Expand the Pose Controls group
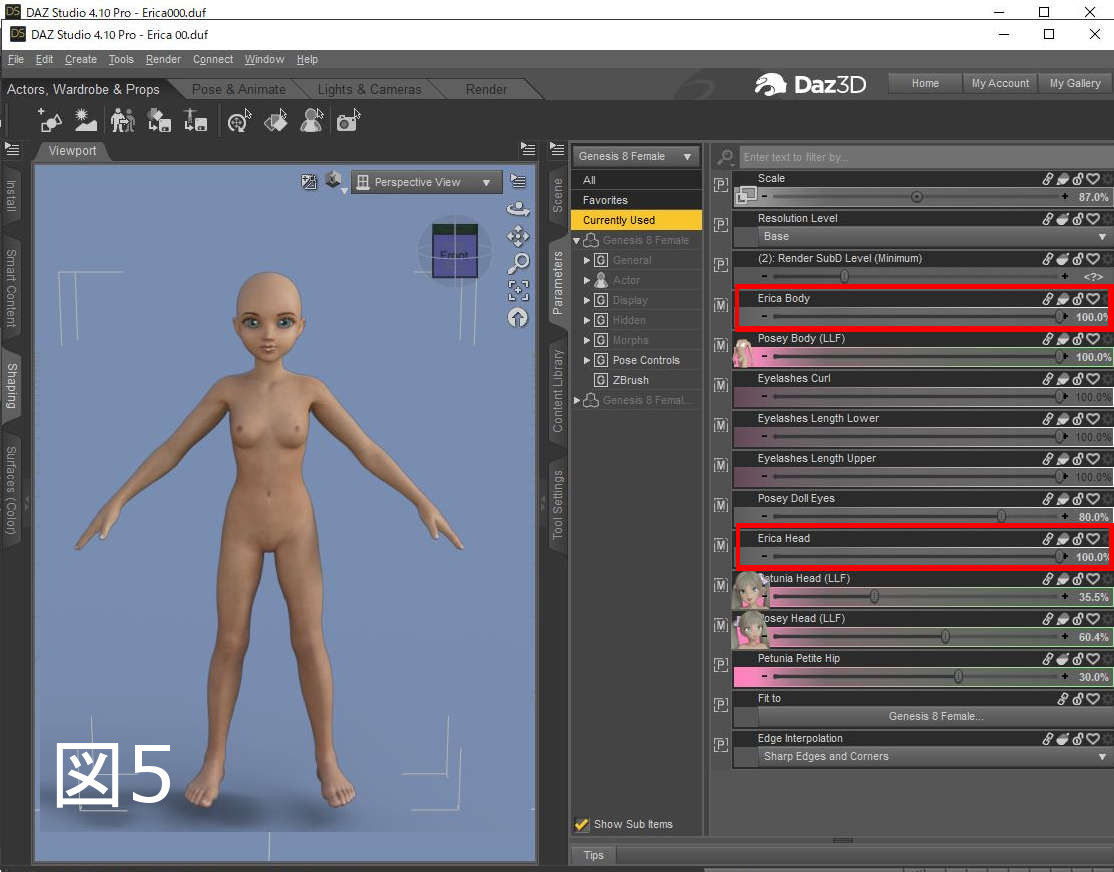 point(587,360)
